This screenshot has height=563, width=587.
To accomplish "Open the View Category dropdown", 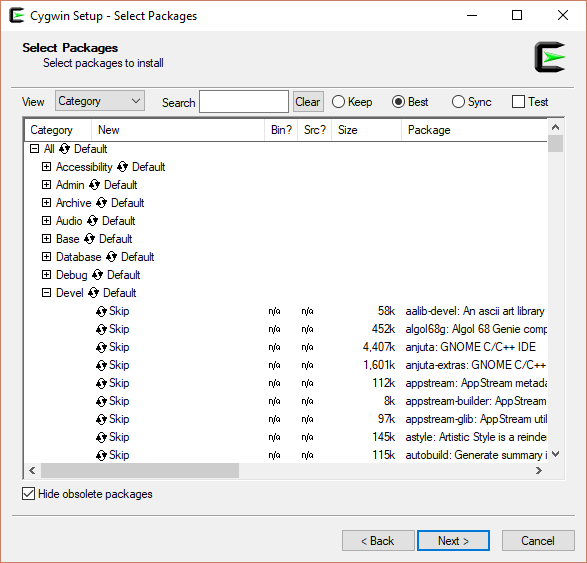I will [x=100, y=101].
